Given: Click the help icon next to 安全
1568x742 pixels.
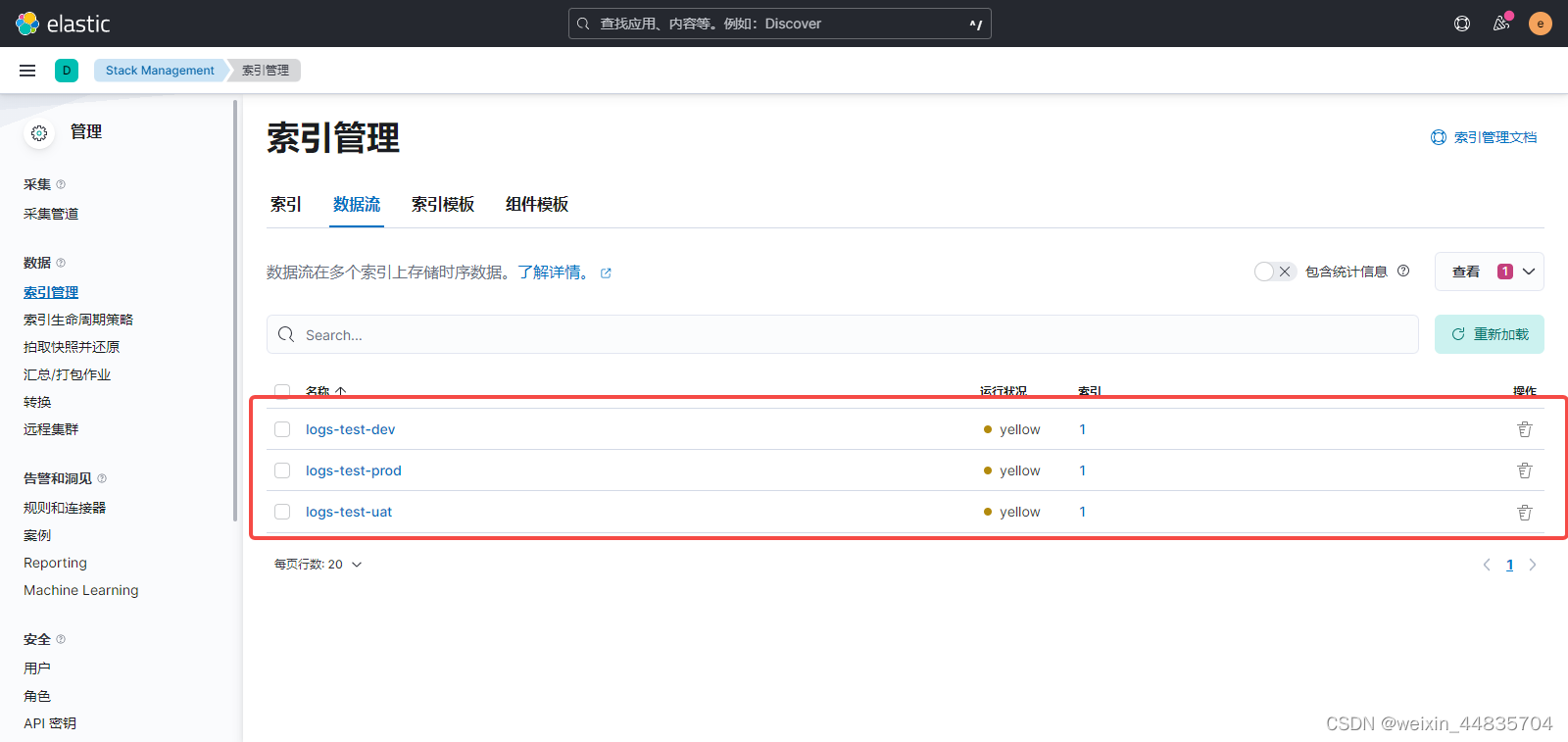Looking at the screenshot, I should pyautogui.click(x=61, y=639).
